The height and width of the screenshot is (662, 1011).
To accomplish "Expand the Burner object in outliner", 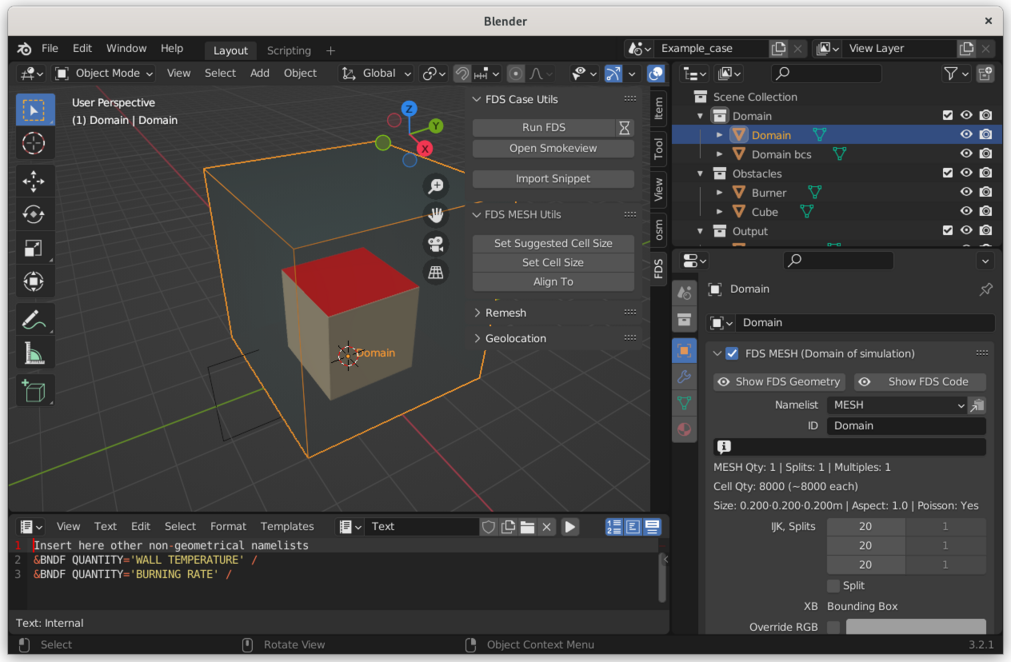I will point(720,192).
